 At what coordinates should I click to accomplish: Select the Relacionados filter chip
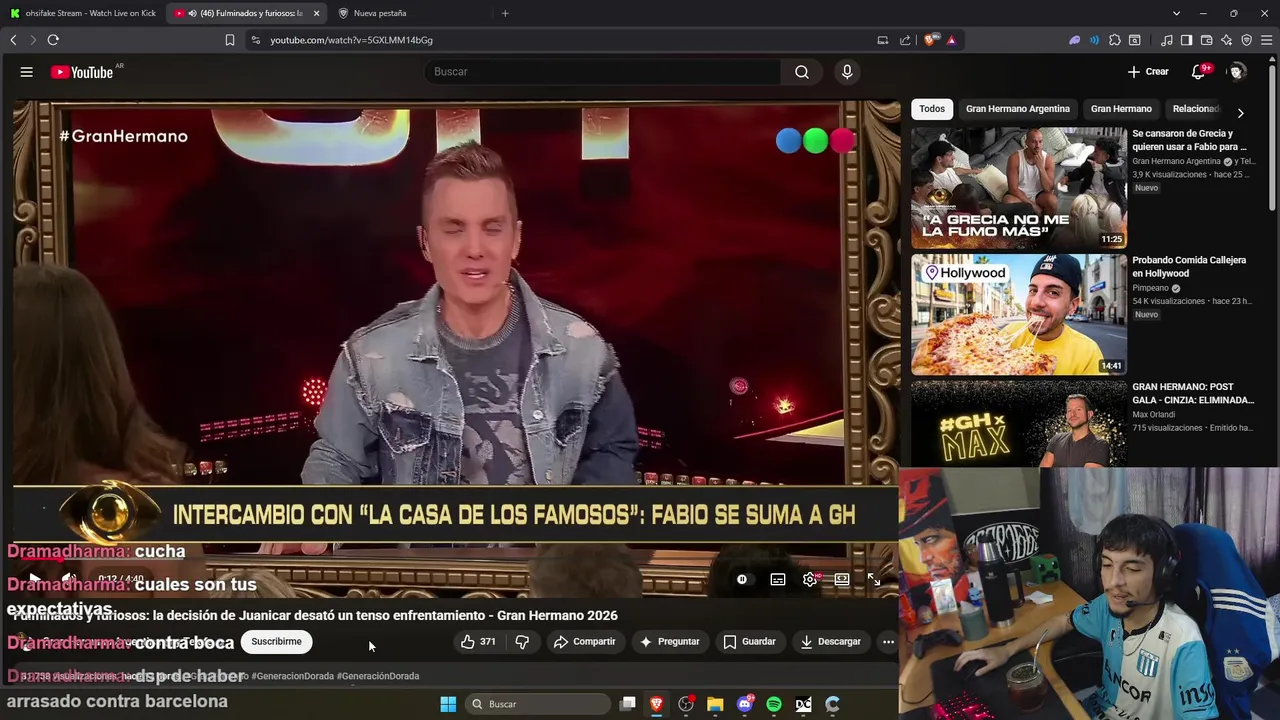(1196, 109)
